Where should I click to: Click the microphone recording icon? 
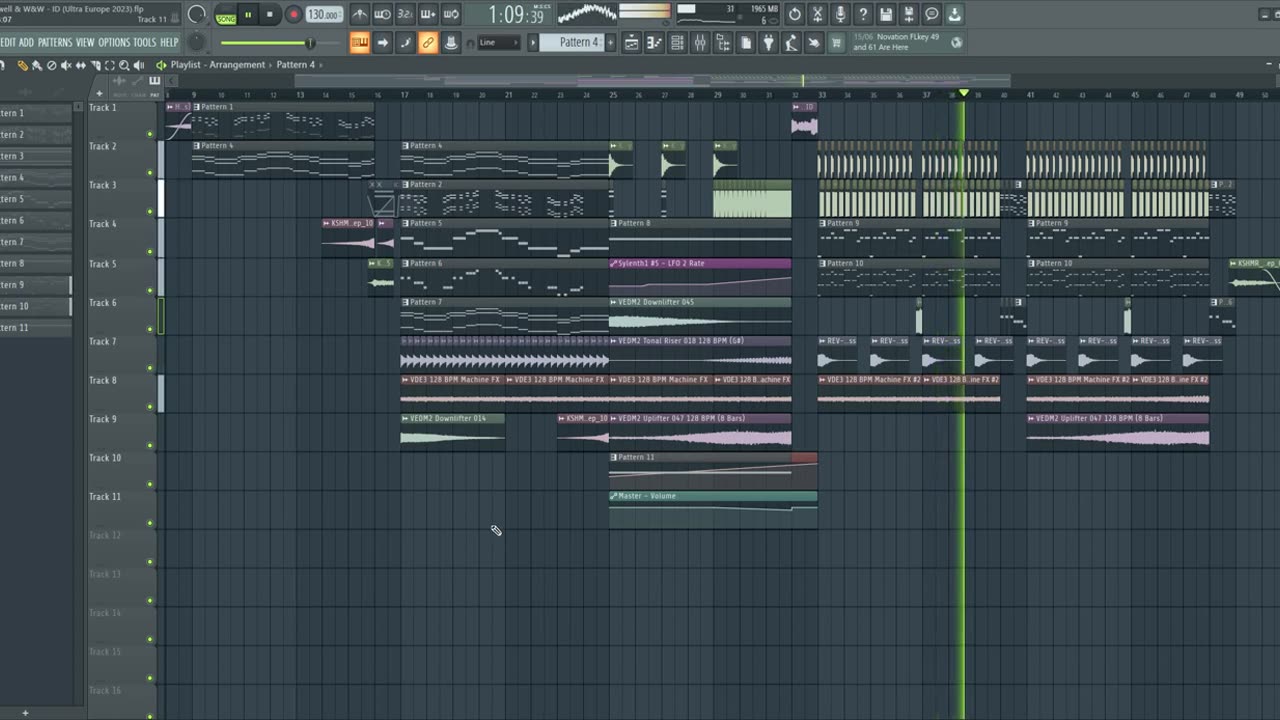pyautogui.click(x=840, y=14)
